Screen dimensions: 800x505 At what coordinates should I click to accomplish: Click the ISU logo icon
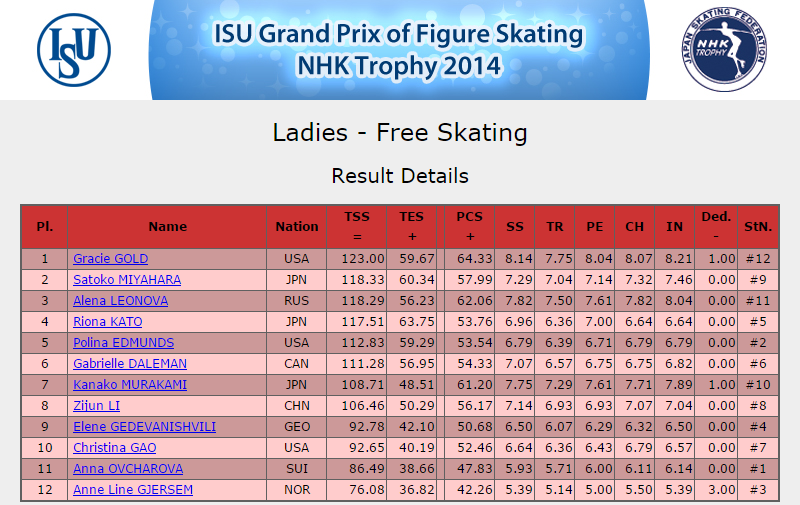tap(74, 49)
